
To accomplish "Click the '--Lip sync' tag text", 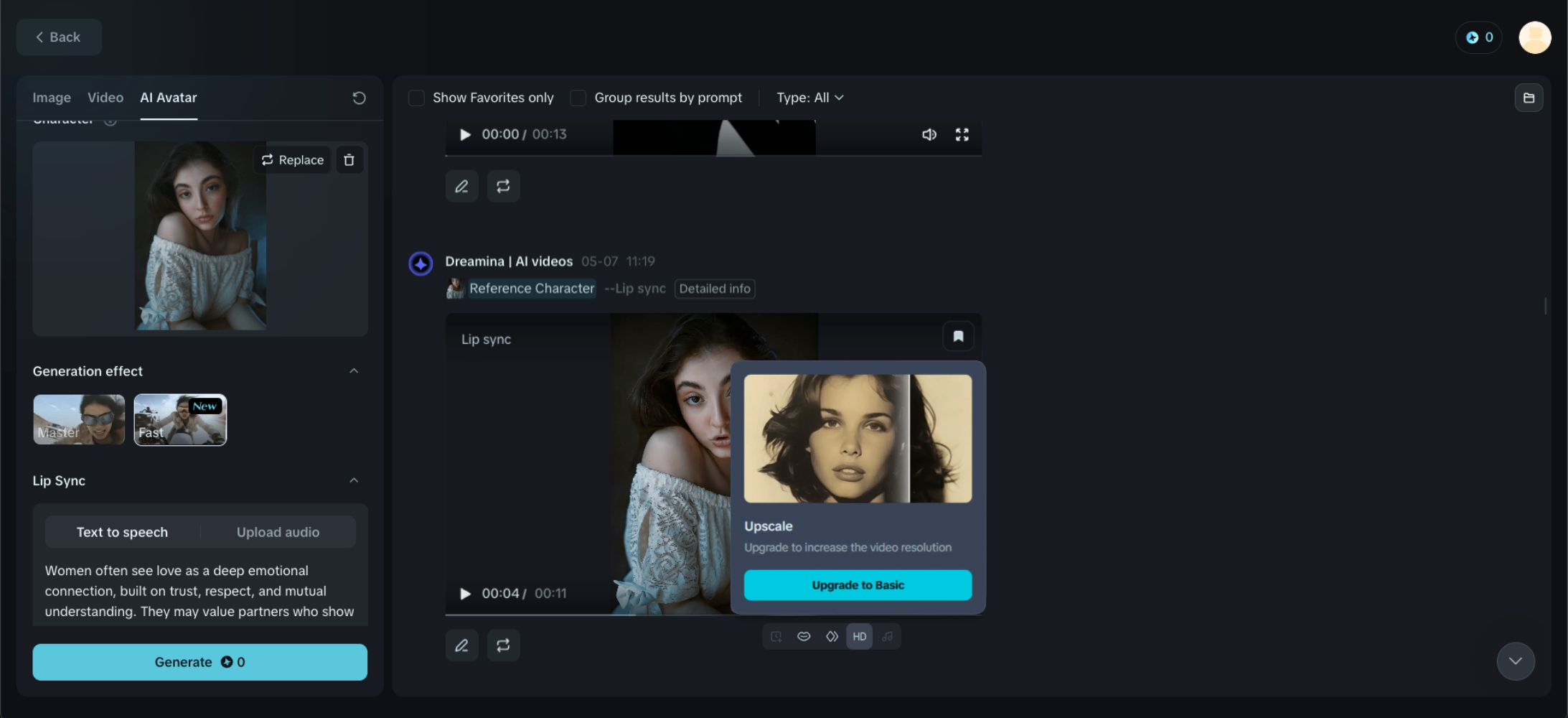I will (635, 289).
